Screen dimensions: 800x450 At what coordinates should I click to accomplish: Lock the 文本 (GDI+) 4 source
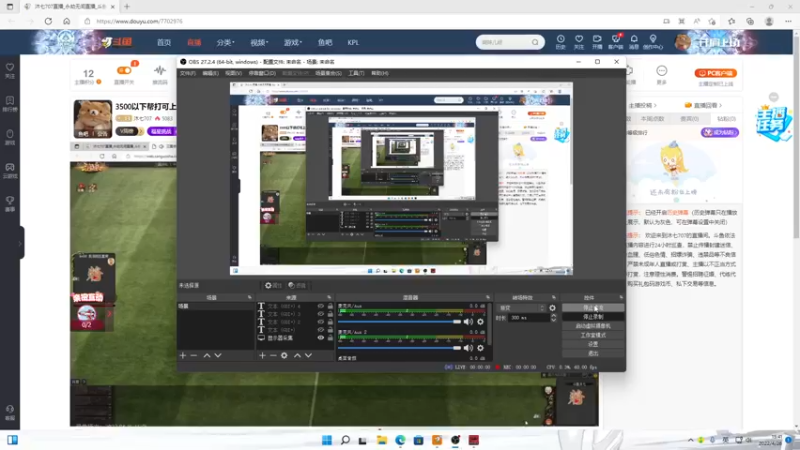tap(330, 306)
